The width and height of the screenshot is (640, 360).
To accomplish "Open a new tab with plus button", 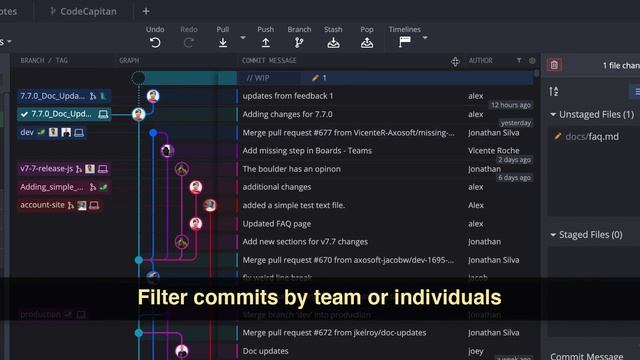I will coord(146,11).
